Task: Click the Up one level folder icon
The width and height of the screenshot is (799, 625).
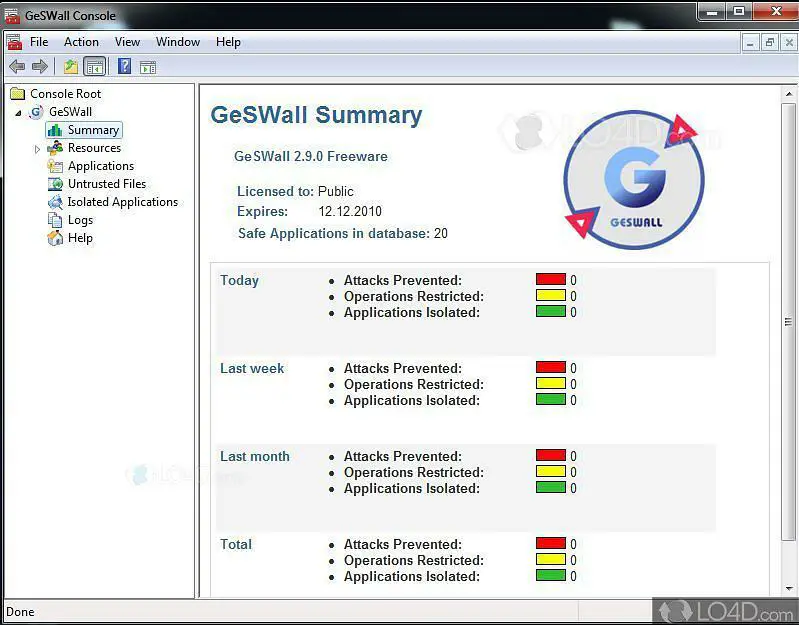Action: click(71, 66)
